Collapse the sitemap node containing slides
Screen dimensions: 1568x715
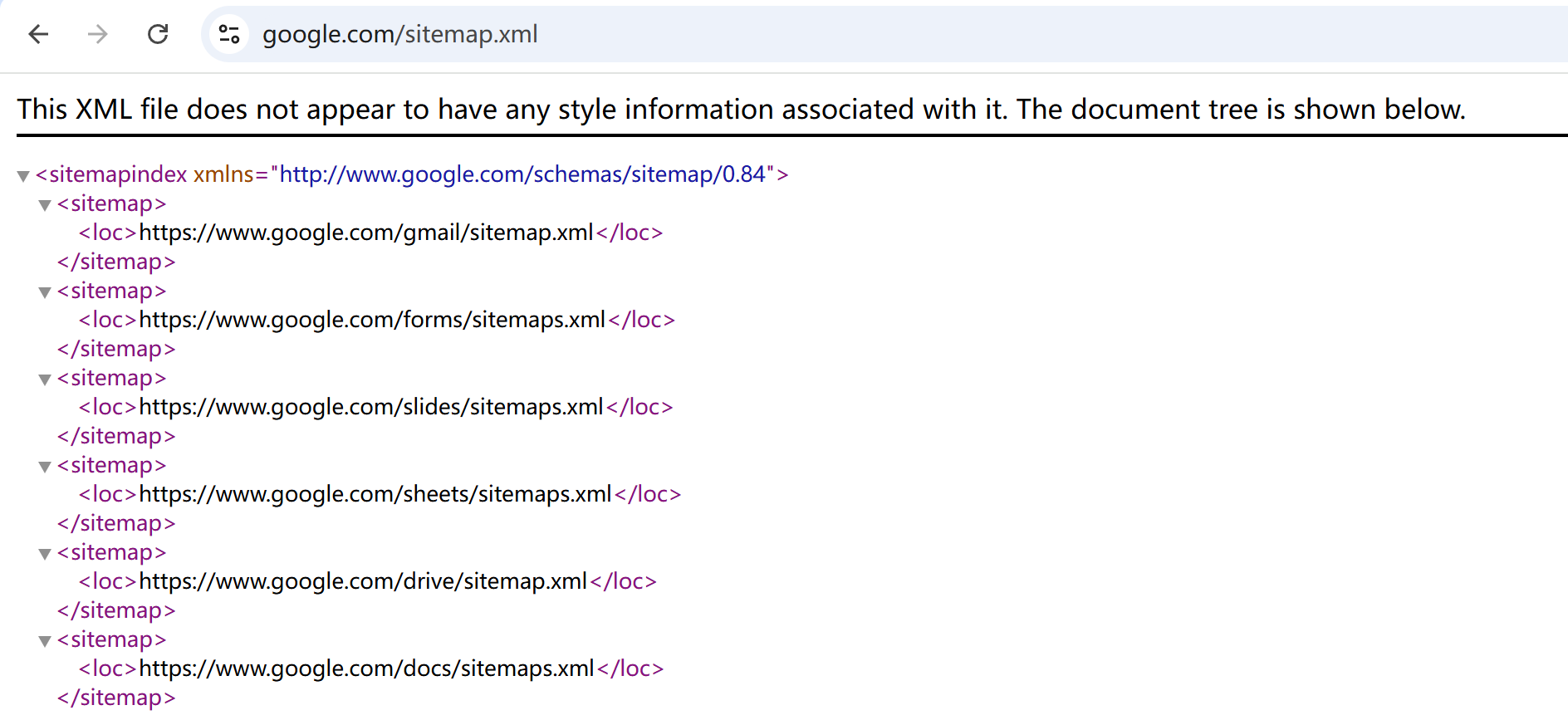point(45,380)
